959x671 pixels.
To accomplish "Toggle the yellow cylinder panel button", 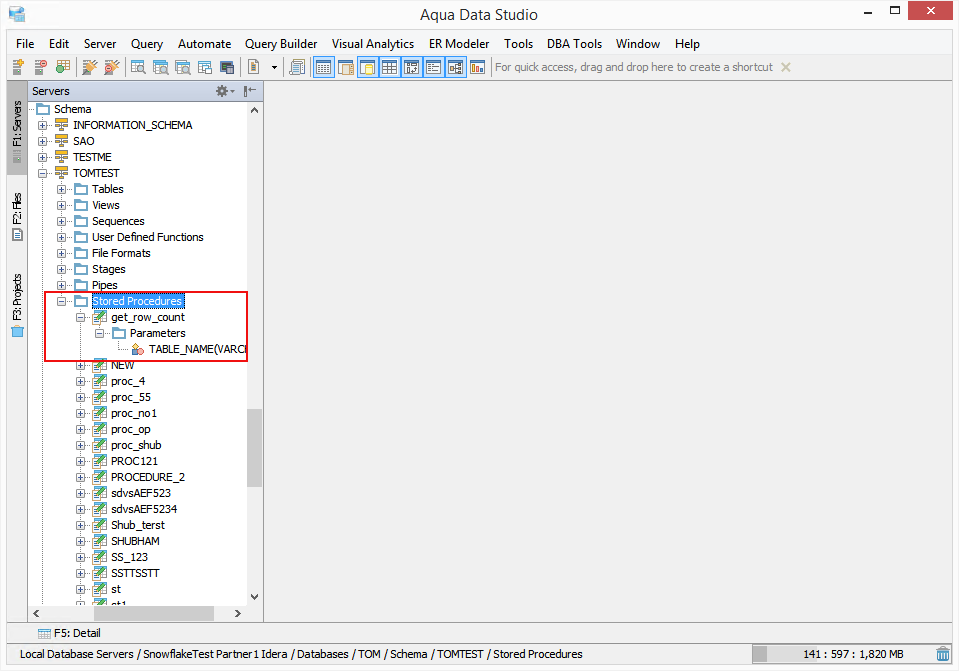I will pyautogui.click(x=368, y=67).
